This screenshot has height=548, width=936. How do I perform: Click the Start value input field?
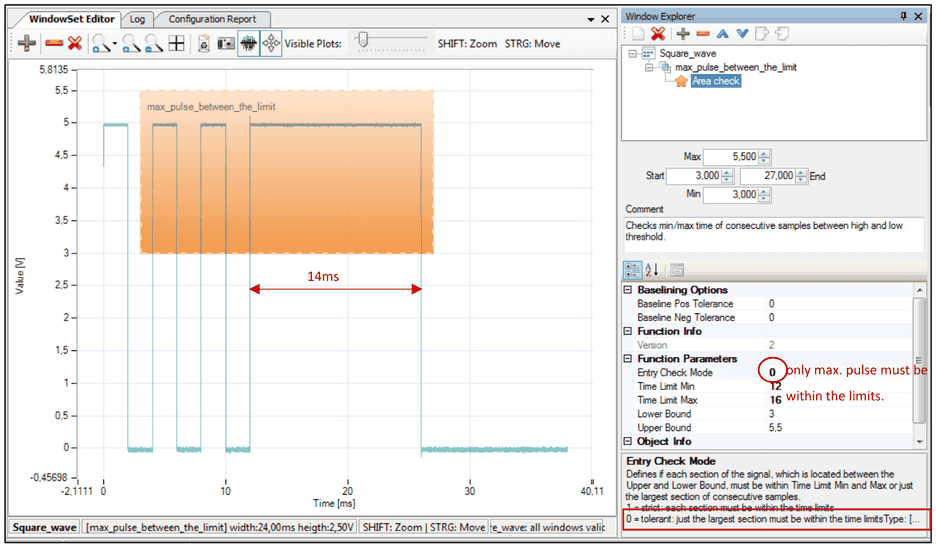(694, 176)
